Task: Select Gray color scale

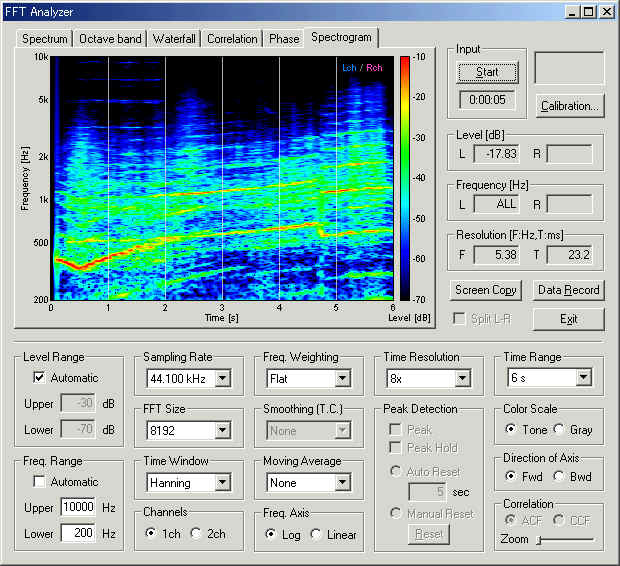Action: (559, 430)
